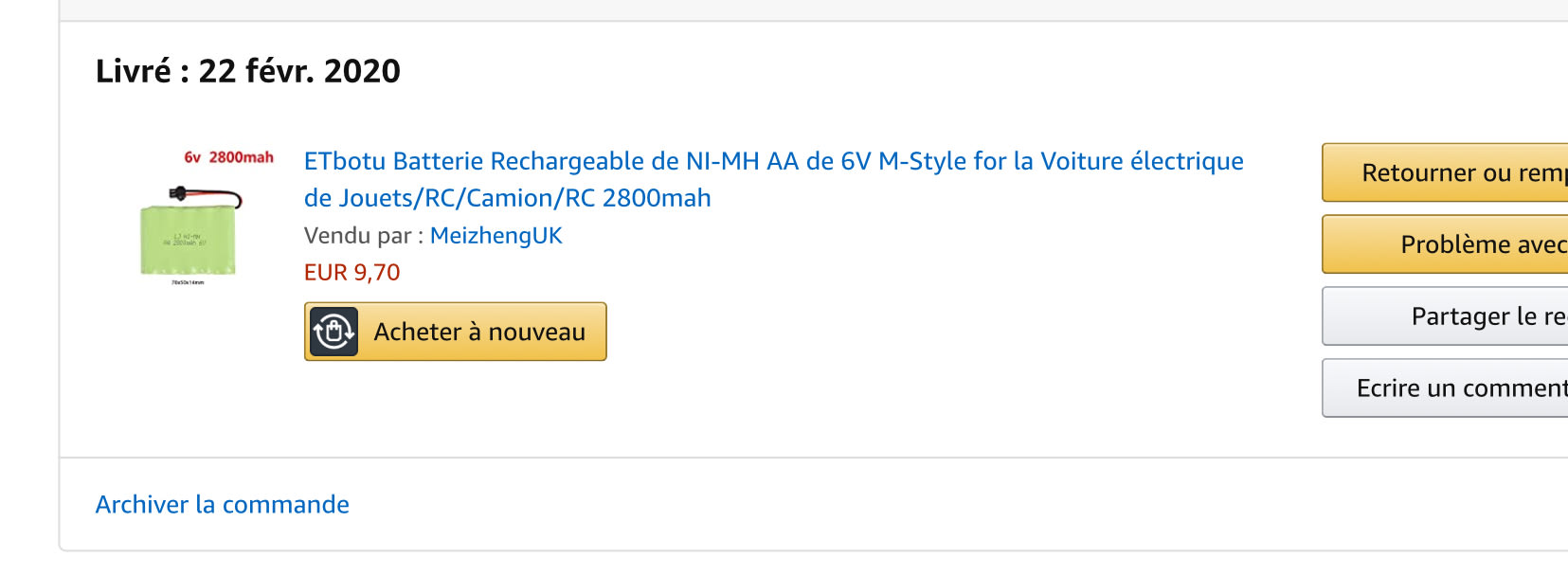Click the "Livré : 22 févr. 2020" heading
Screen dimensions: 1568x576
(x=248, y=72)
